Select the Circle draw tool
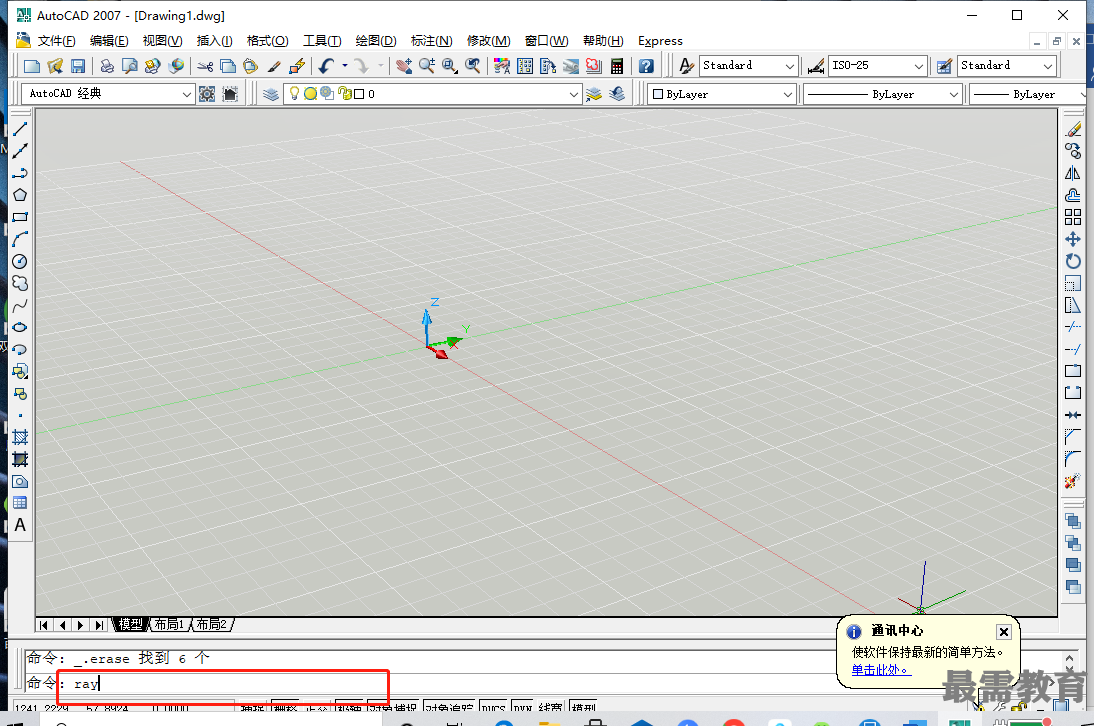The height and width of the screenshot is (726, 1094). 20,262
